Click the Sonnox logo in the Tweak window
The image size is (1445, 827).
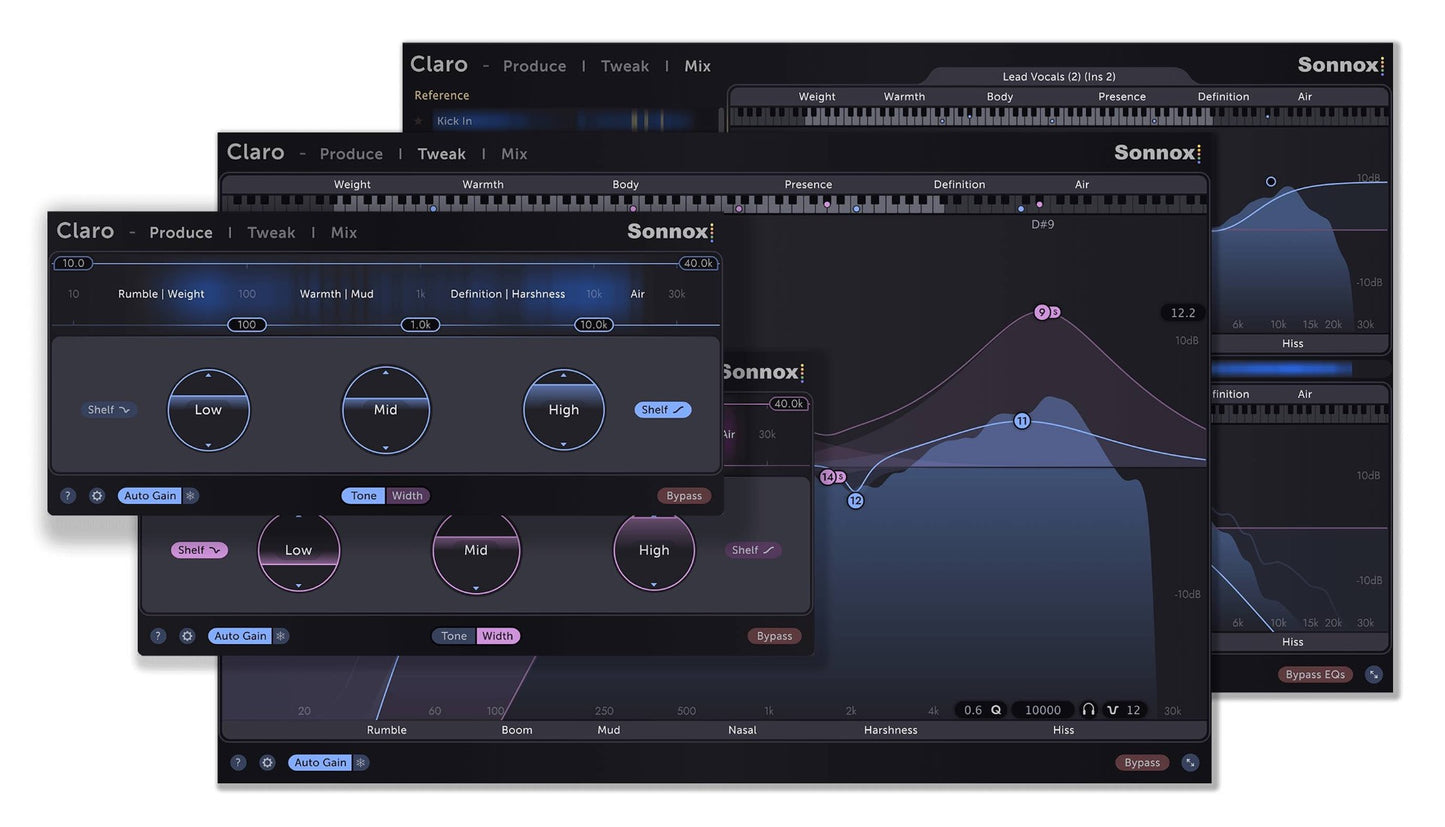pos(1157,153)
